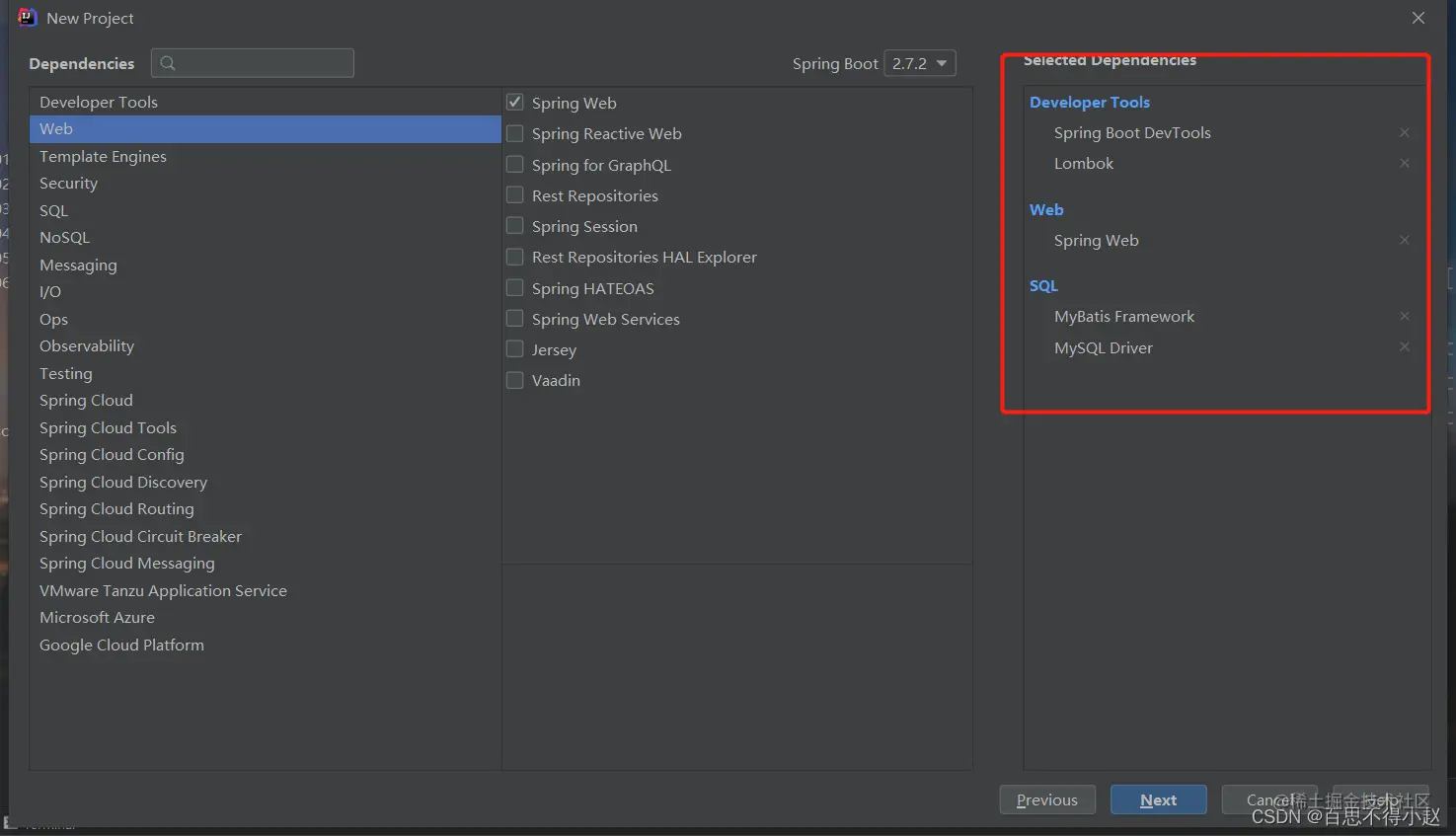Select MySQL Driver entry

[x=1104, y=347]
